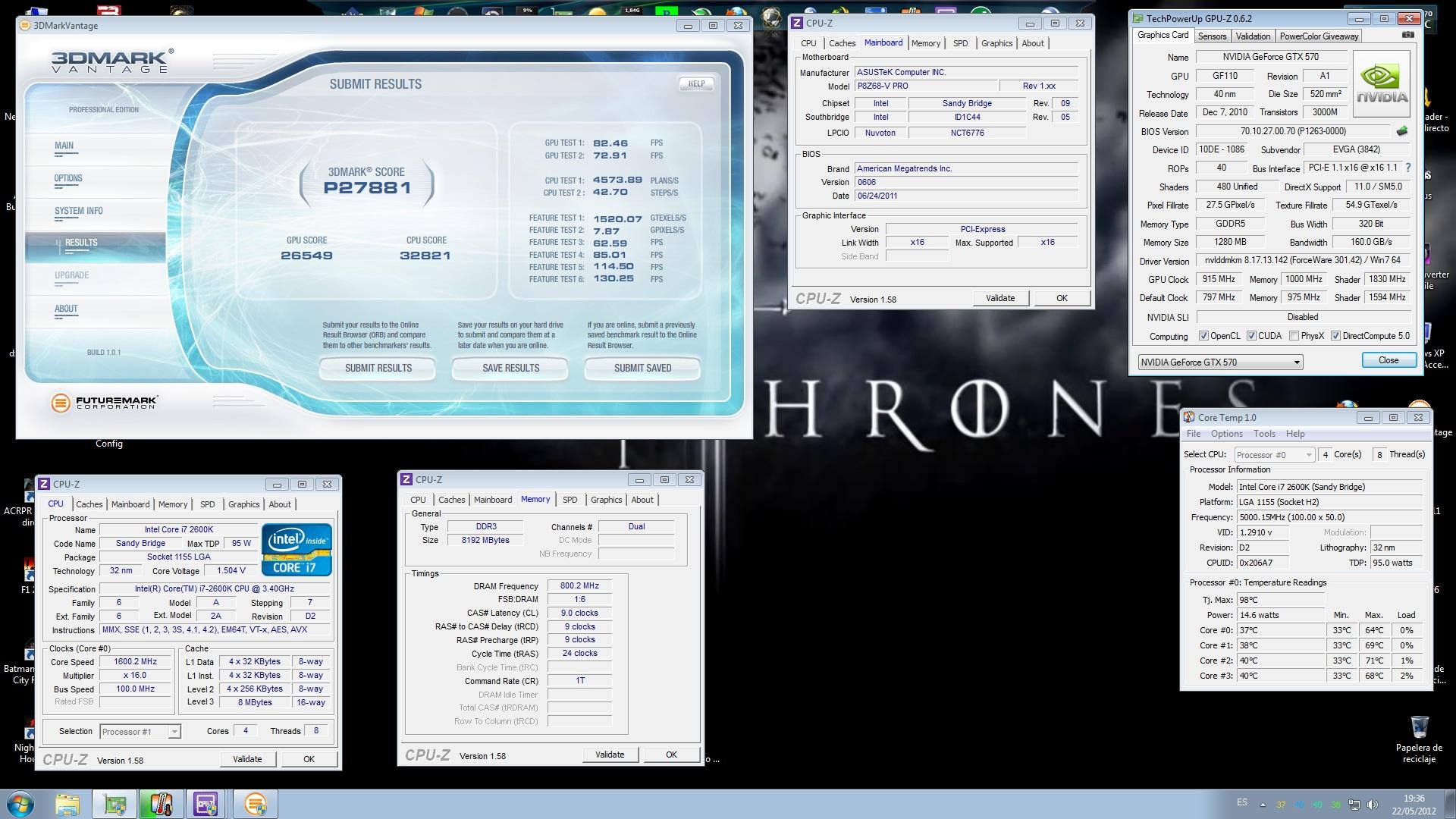Click the CPU-Z Mainboard window title icon
Image resolution: width=1456 pixels, height=819 pixels.
tap(797, 23)
